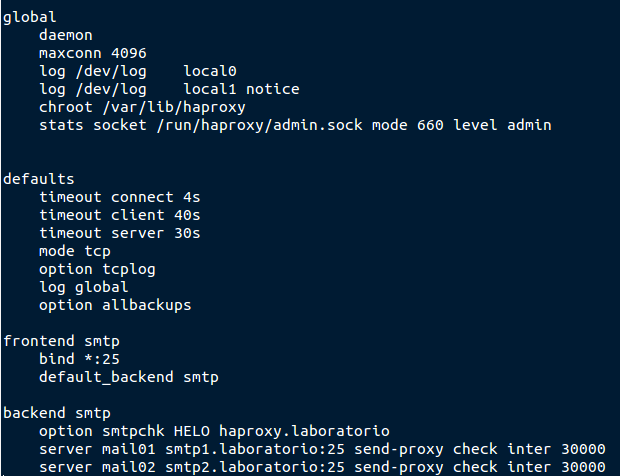This screenshot has height=476, width=620.
Task: Click the word "global" section header
Action: pyautogui.click(x=30, y=17)
